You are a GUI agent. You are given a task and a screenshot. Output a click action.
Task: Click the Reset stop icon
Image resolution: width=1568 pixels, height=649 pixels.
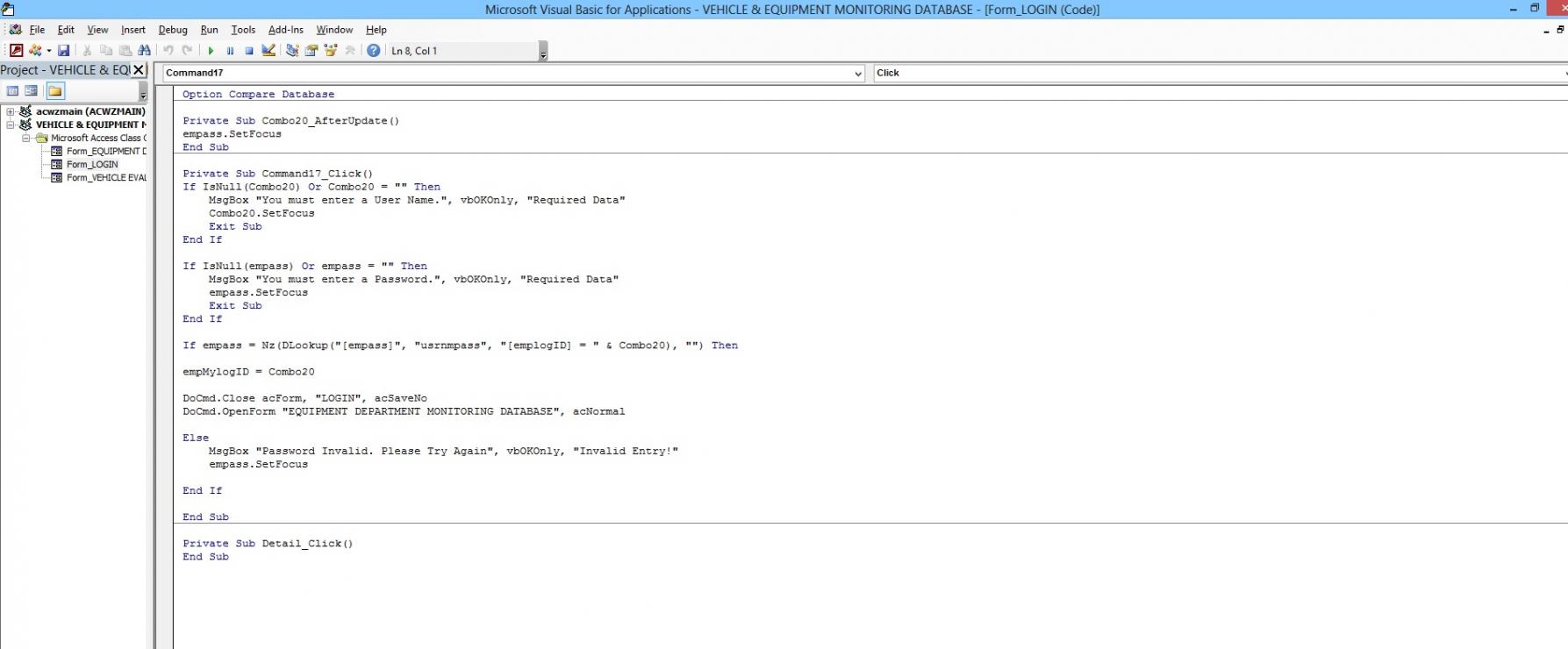(249, 51)
